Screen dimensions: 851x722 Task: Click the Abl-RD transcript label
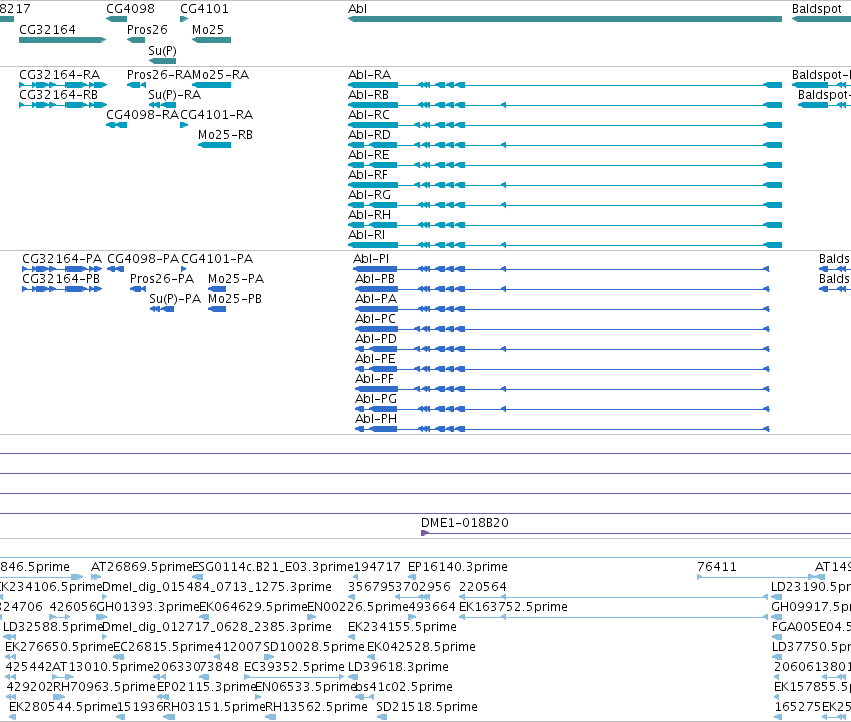[x=370, y=135]
